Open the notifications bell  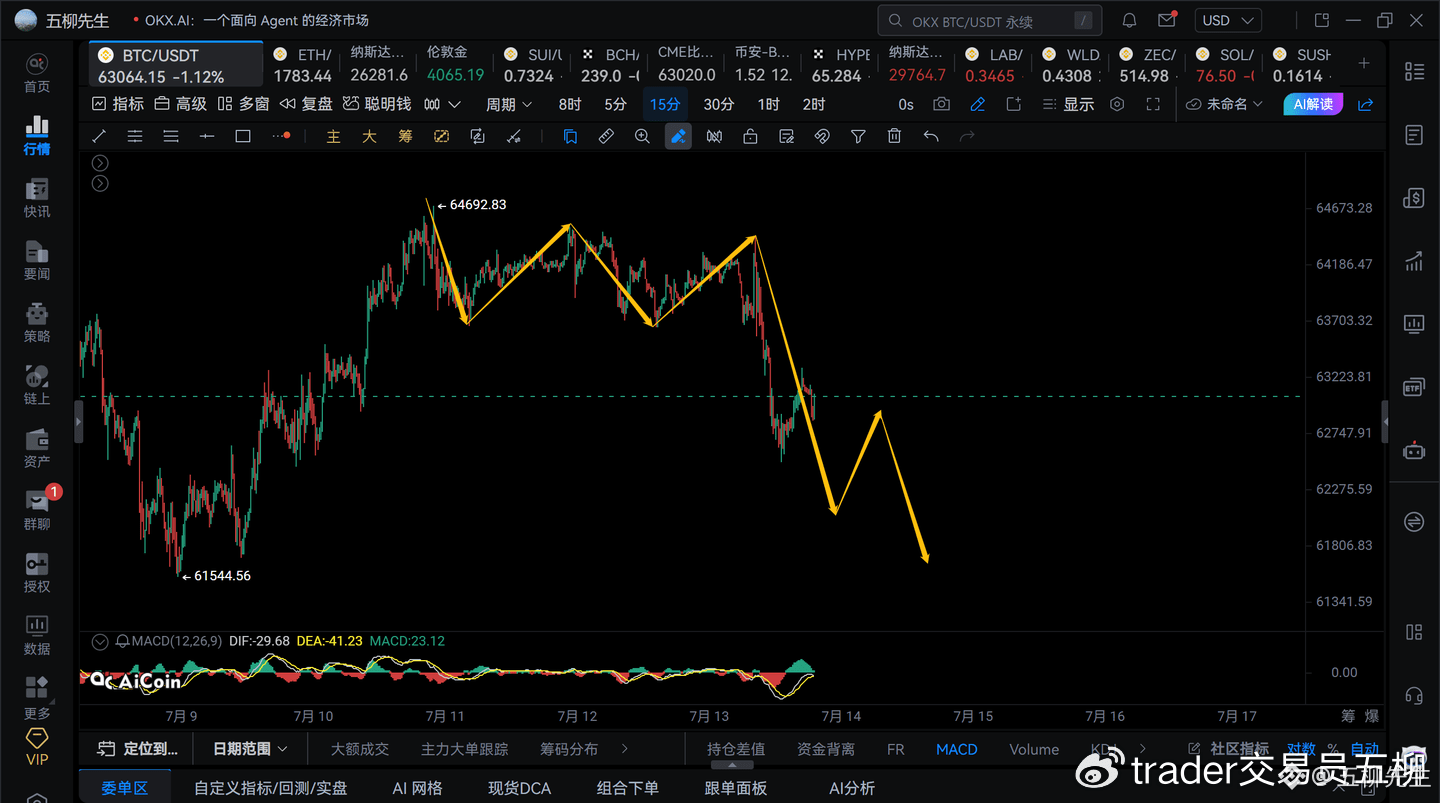(1129, 20)
